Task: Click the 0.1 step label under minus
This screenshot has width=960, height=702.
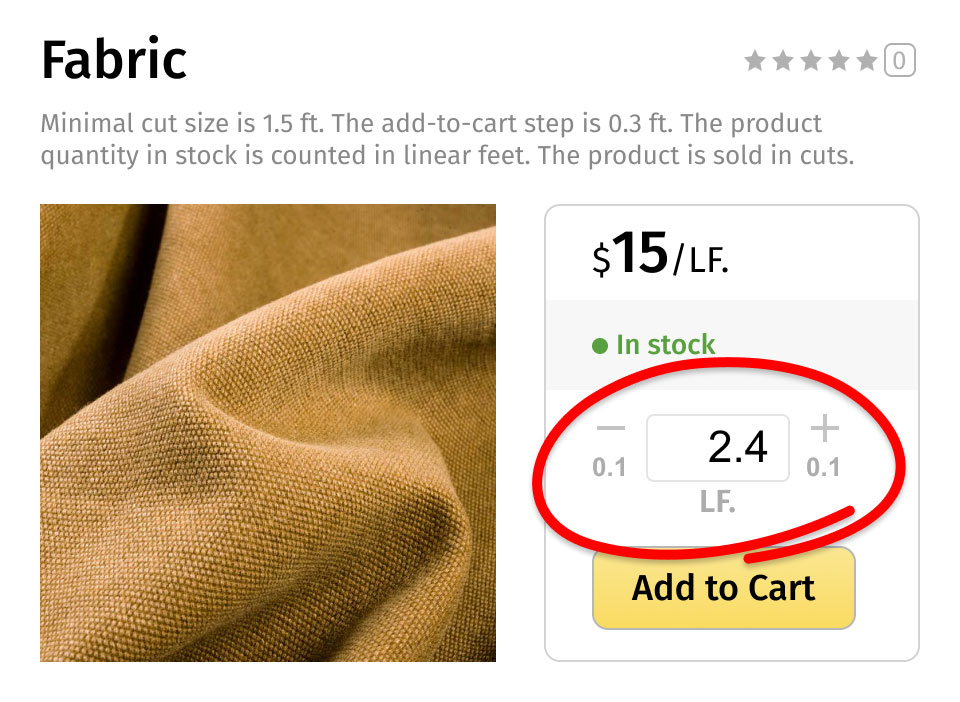Action: (x=609, y=468)
